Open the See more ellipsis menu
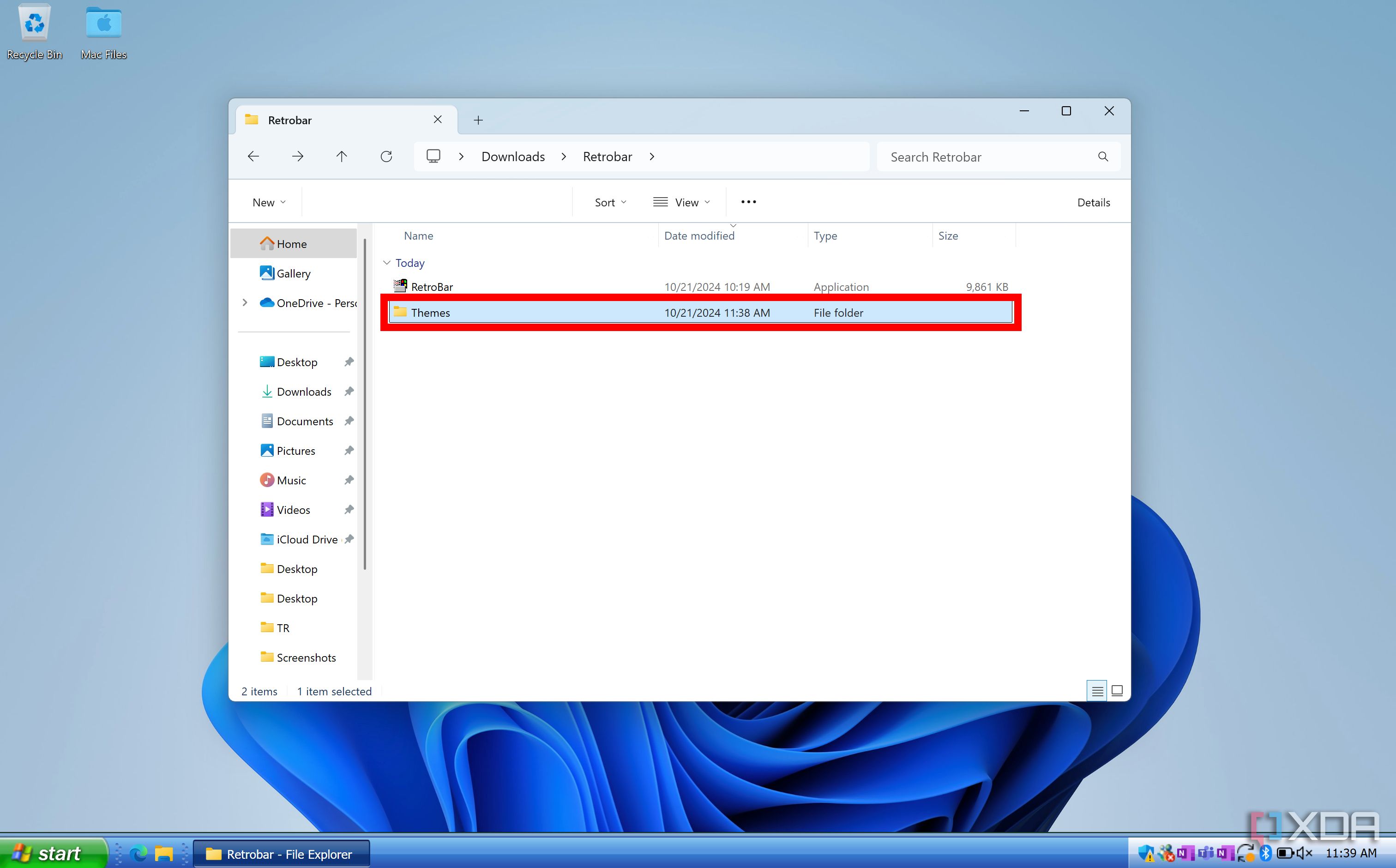The width and height of the screenshot is (1396, 868). click(x=748, y=201)
